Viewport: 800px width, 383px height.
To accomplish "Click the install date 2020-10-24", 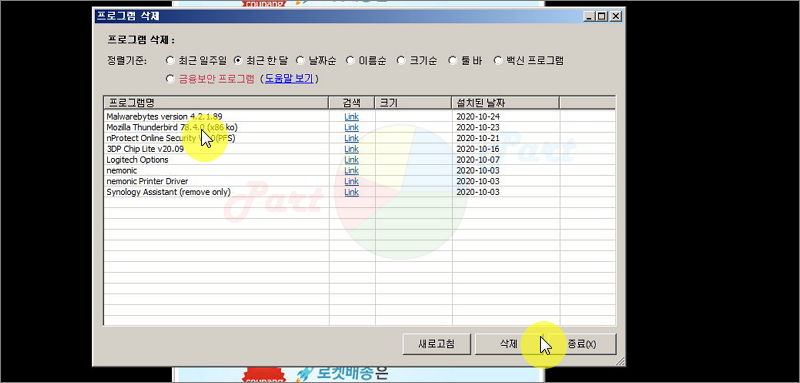I will (478, 116).
